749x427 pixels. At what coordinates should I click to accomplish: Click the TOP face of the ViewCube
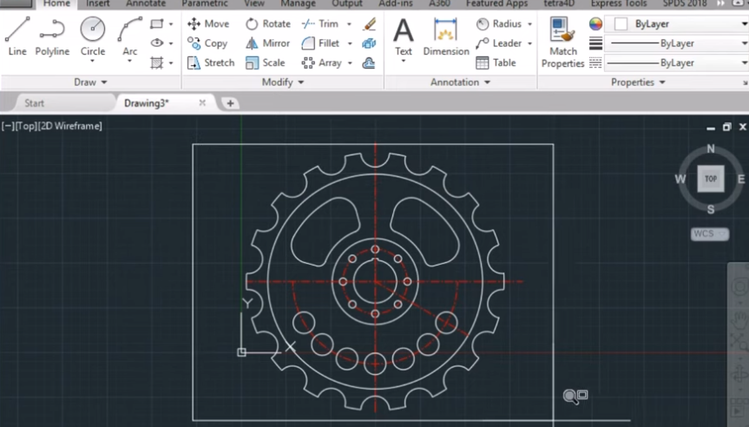pyautogui.click(x=711, y=179)
